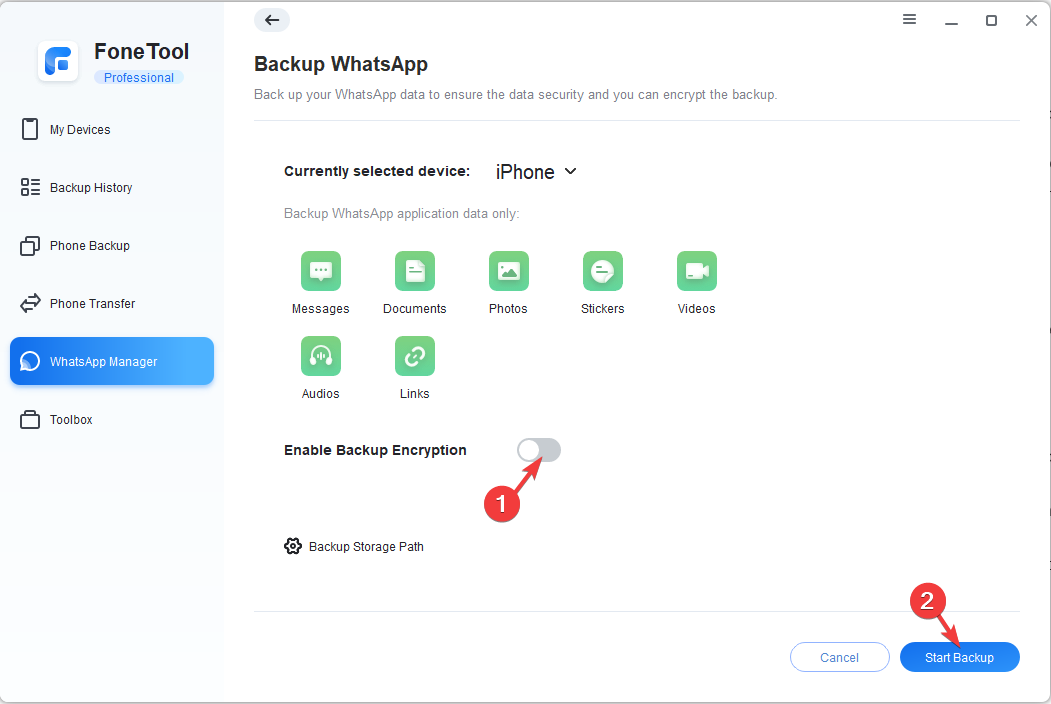The height and width of the screenshot is (704, 1051).
Task: Go to Phone Backup section
Action: pyautogui.click(x=112, y=245)
